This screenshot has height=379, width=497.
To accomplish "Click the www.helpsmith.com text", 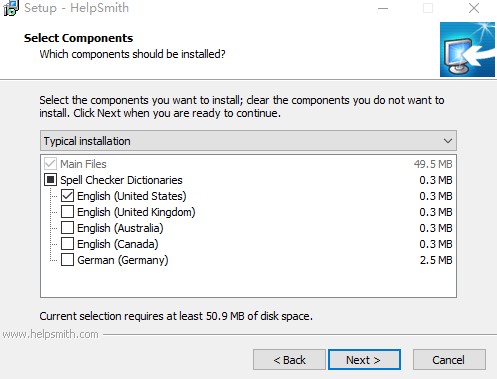I will (x=50, y=334).
